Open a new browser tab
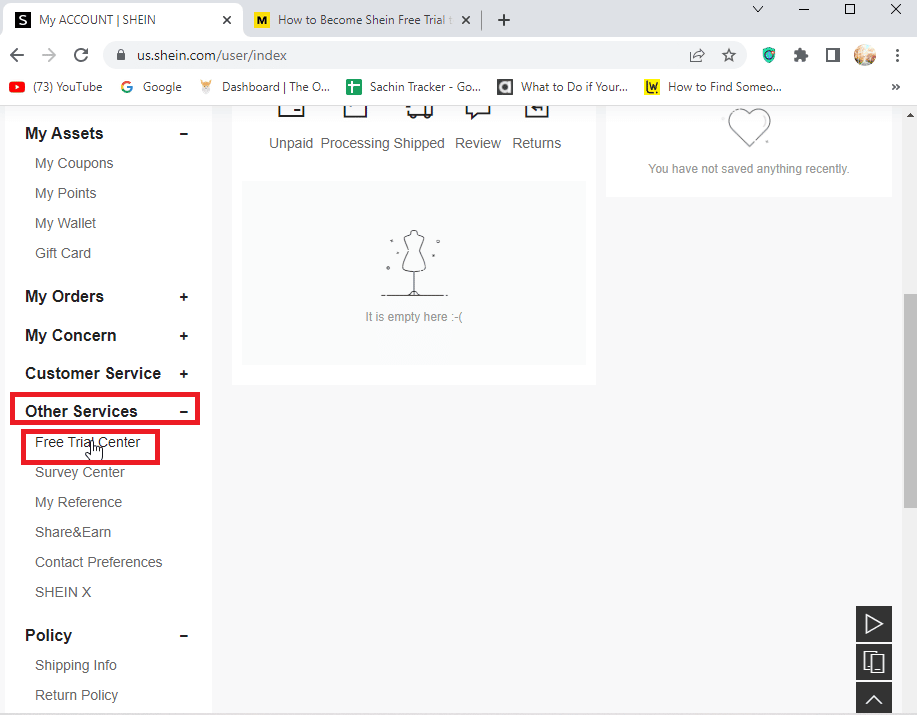 pos(504,20)
